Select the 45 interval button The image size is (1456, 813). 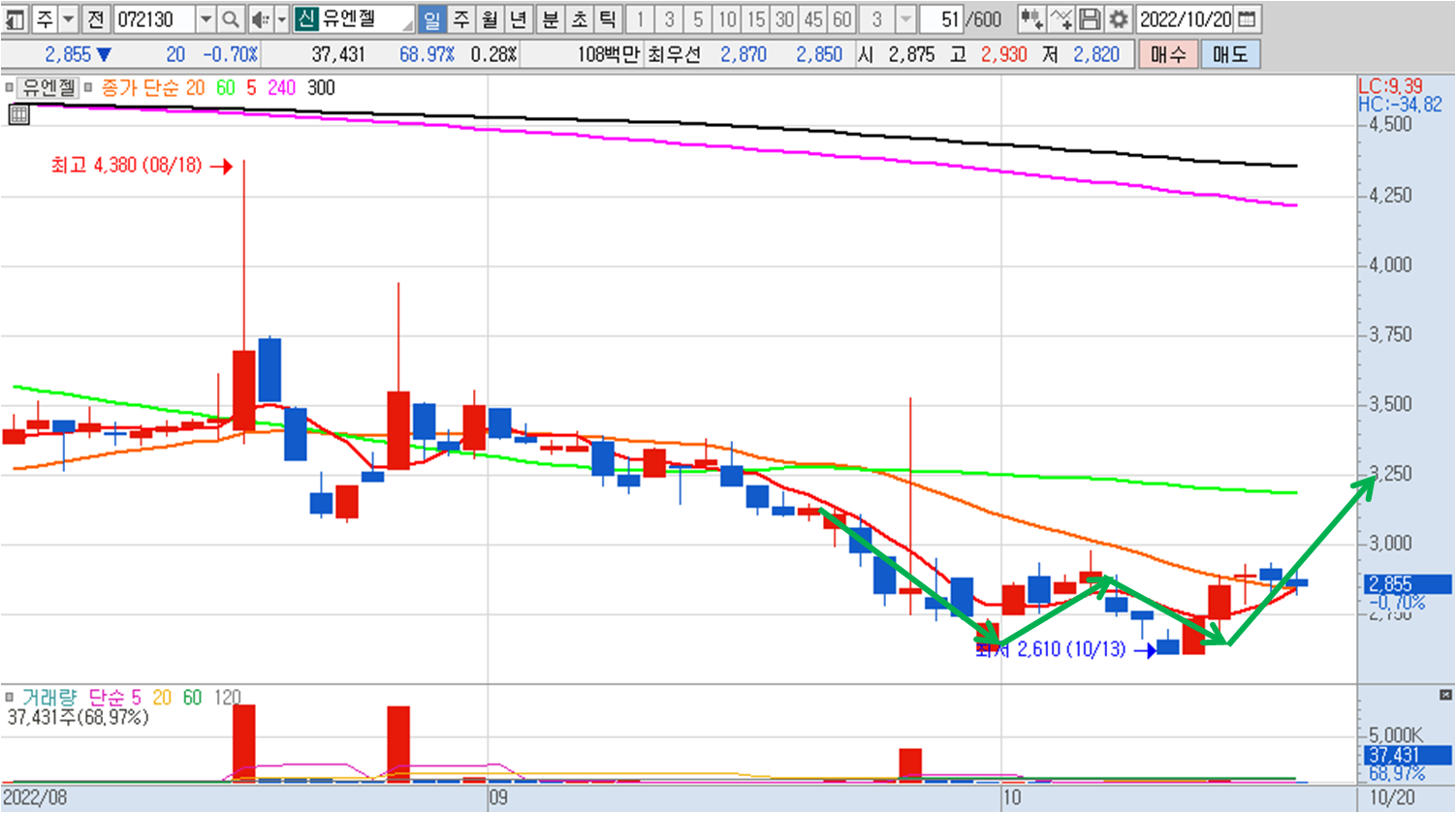[x=813, y=18]
